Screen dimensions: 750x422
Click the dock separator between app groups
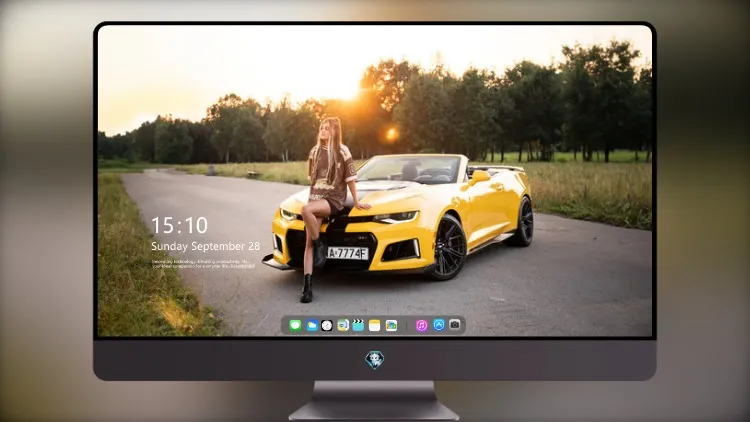click(x=407, y=326)
